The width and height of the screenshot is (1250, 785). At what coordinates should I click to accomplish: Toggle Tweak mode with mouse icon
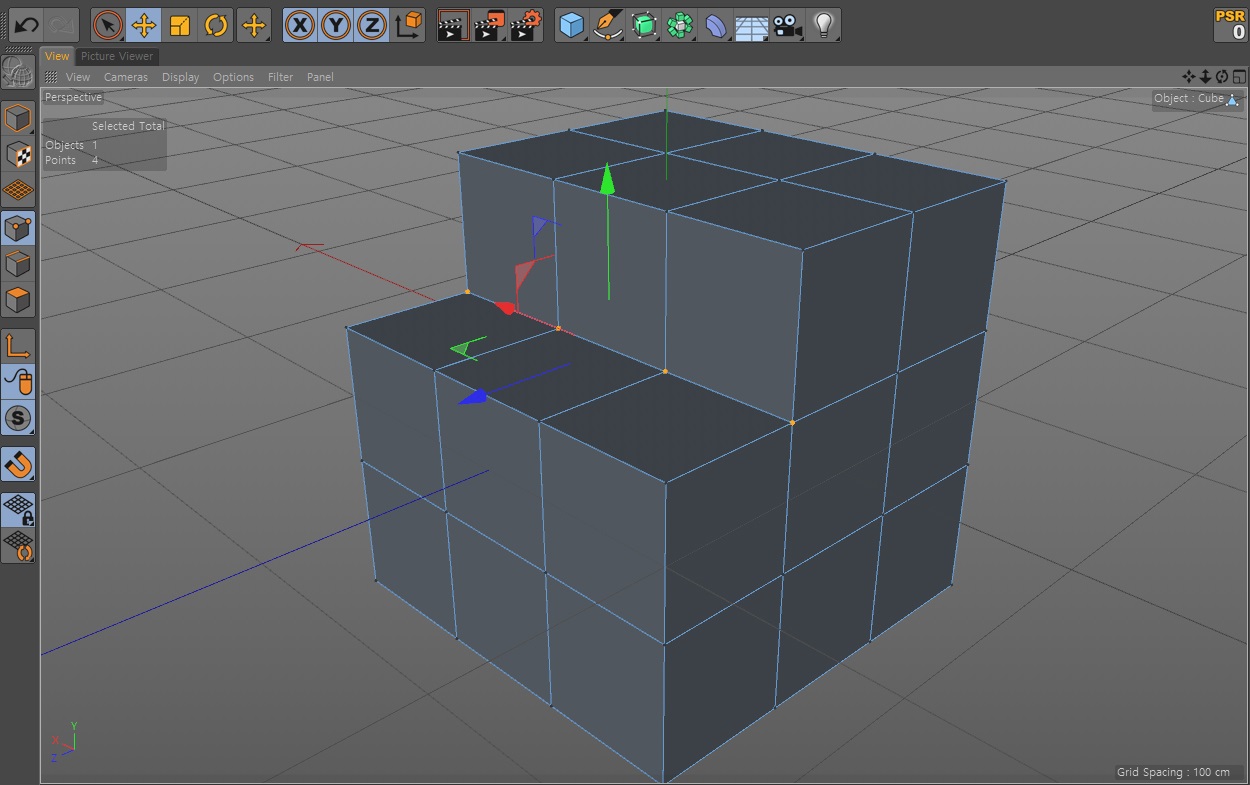pyautogui.click(x=18, y=382)
